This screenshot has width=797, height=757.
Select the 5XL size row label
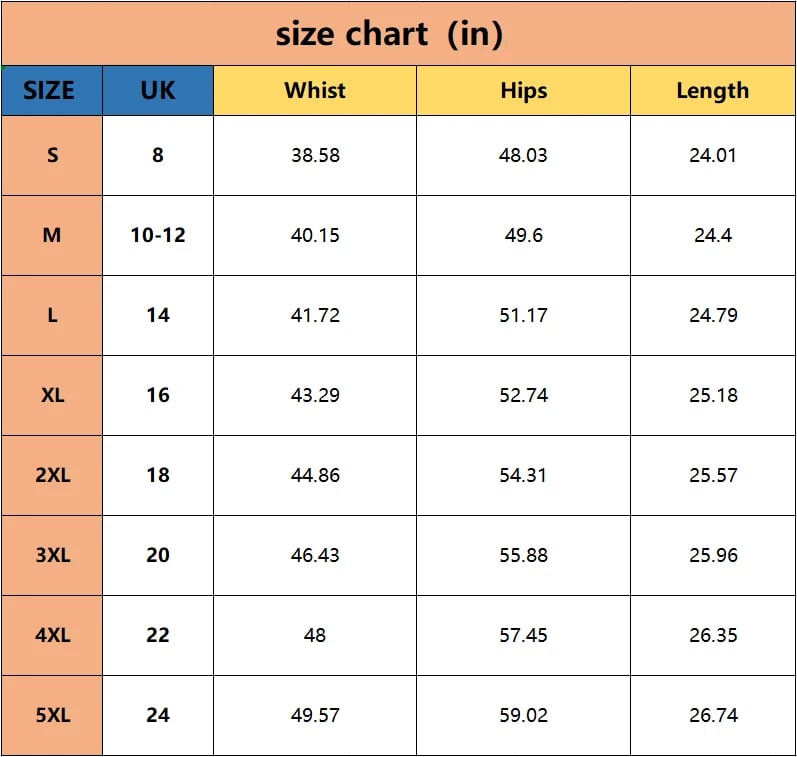52,715
